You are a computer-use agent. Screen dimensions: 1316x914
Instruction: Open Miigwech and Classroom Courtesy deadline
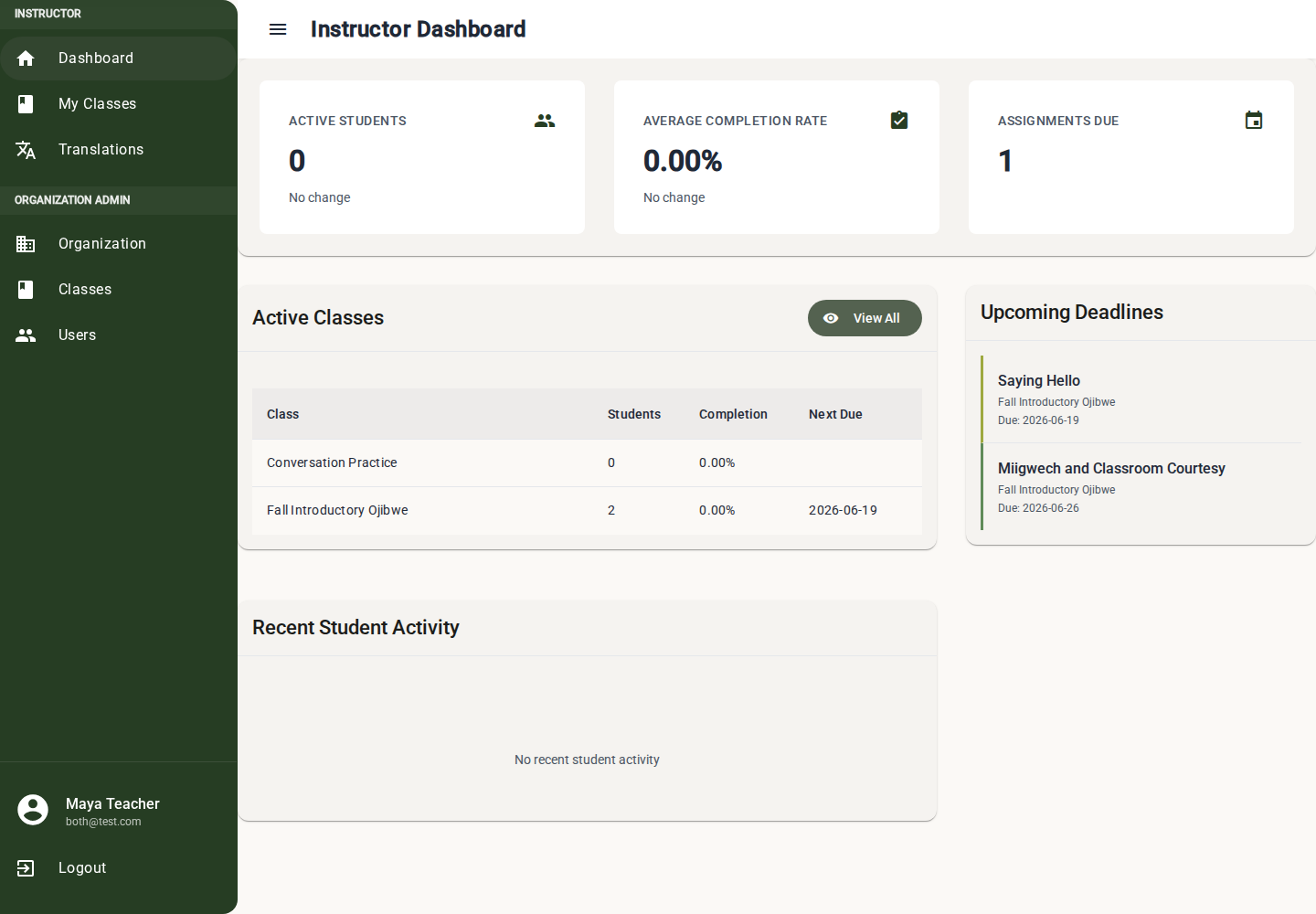click(1141, 487)
